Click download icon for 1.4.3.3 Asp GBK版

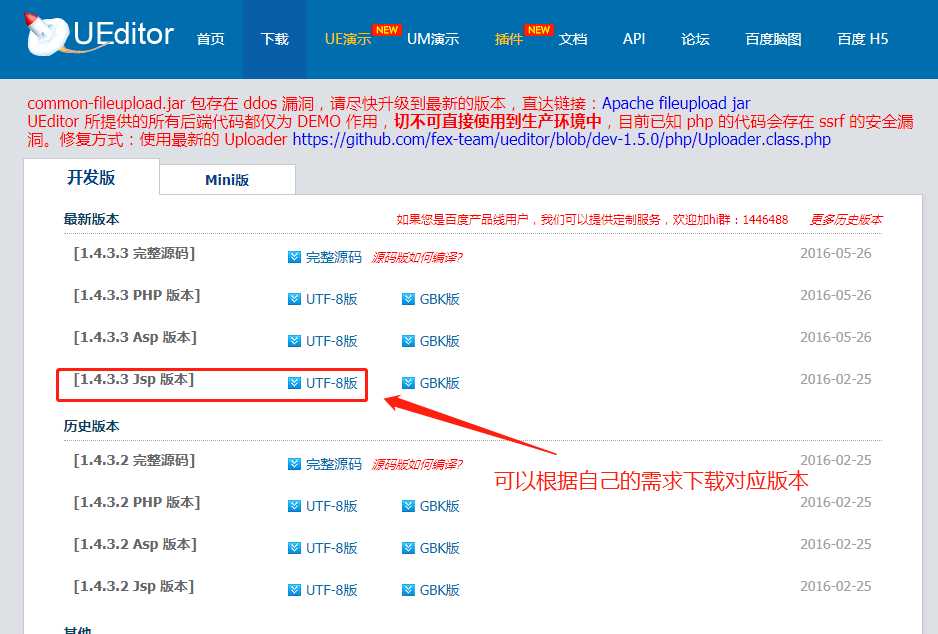(x=408, y=341)
